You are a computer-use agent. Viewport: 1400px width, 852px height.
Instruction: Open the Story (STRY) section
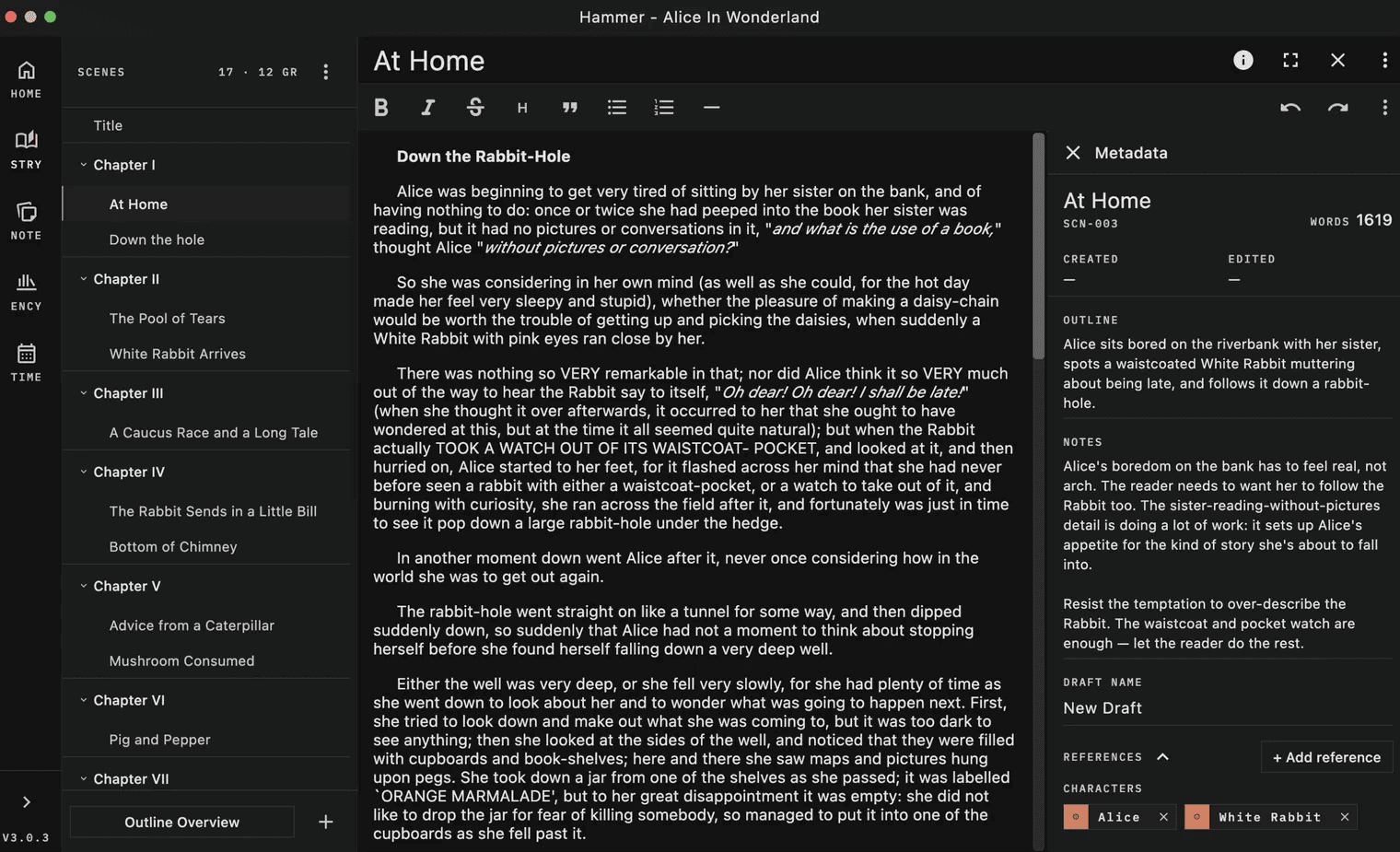(26, 150)
